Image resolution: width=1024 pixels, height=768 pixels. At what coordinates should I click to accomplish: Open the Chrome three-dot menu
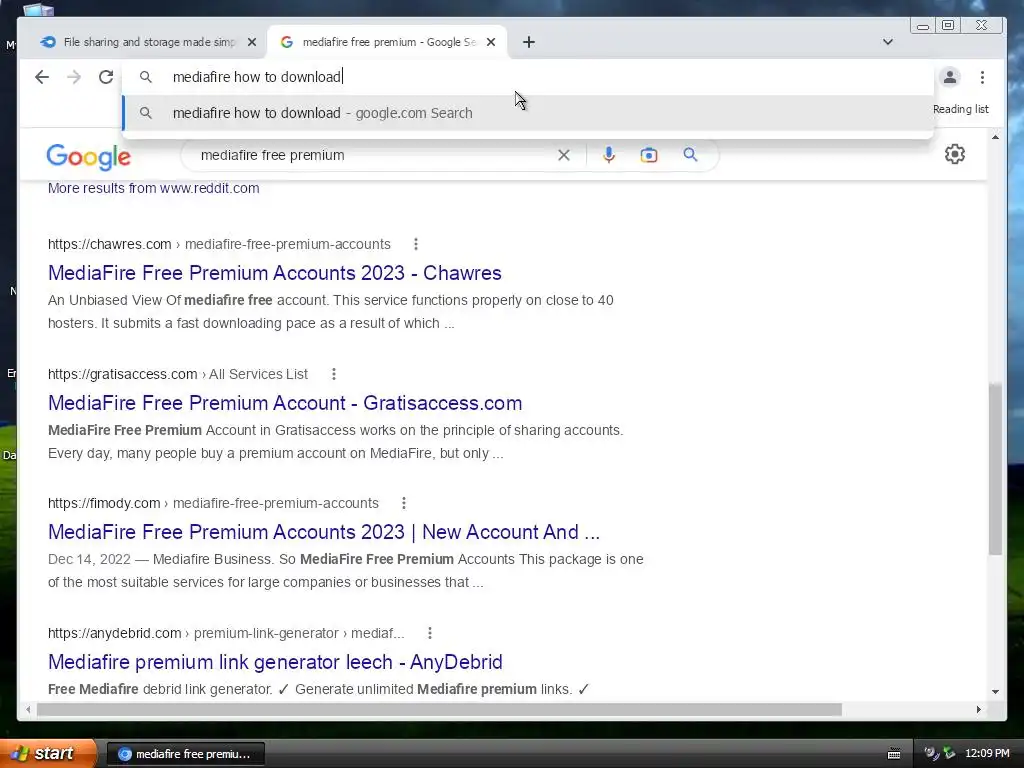pyautogui.click(x=982, y=77)
